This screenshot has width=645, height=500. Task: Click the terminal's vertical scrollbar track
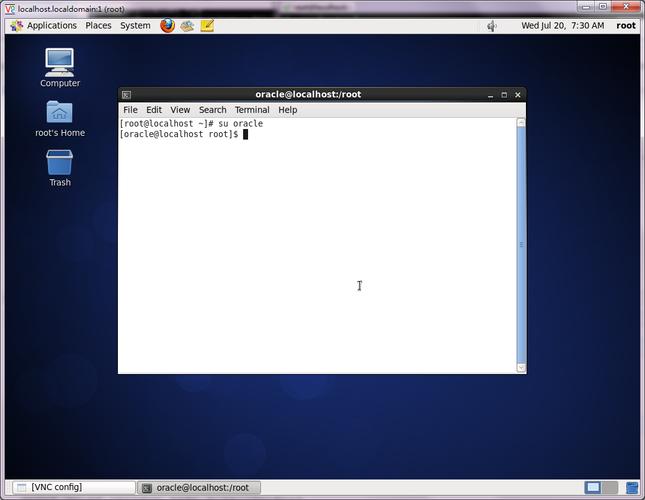tap(521, 300)
